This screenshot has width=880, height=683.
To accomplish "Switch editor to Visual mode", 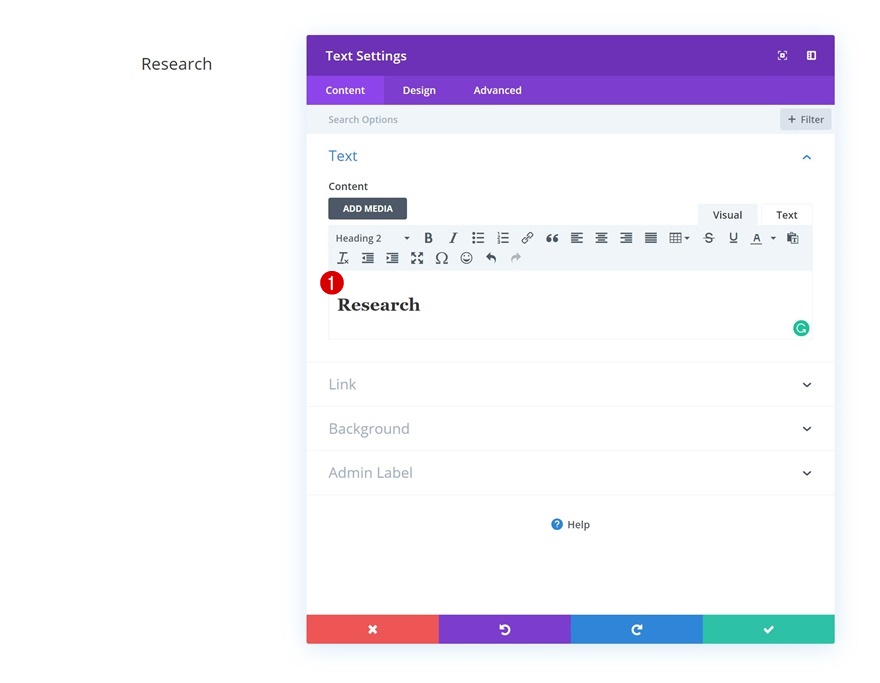I will 727,215.
